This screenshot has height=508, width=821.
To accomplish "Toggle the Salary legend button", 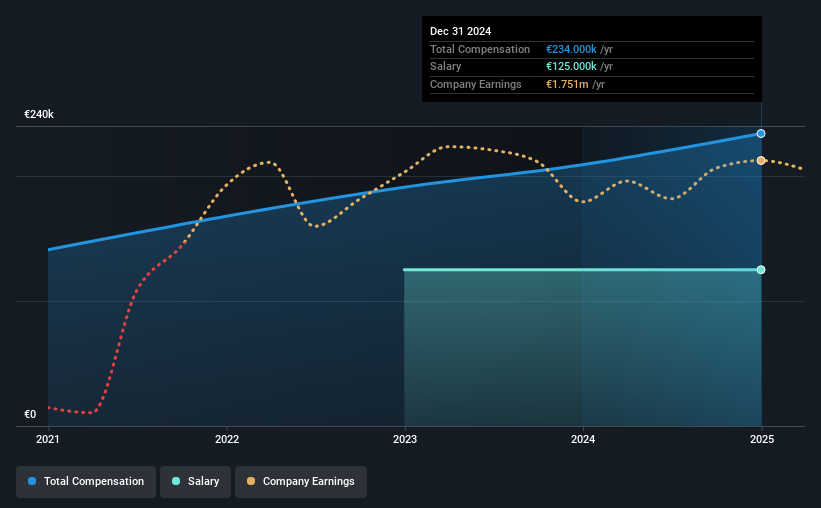I will point(195,481).
